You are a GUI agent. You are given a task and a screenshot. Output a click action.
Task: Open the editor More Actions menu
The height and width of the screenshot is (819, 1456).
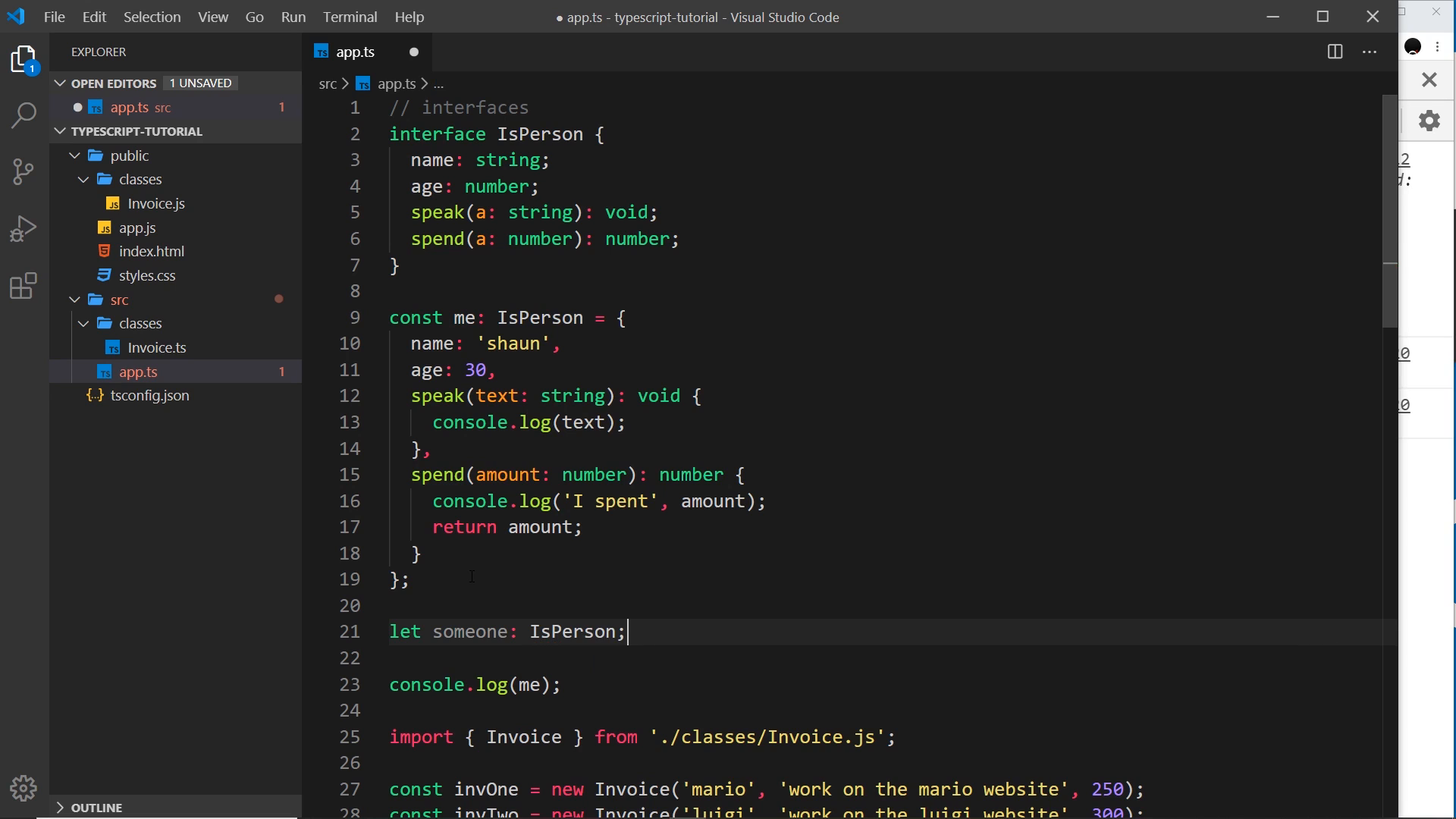pos(1370,52)
